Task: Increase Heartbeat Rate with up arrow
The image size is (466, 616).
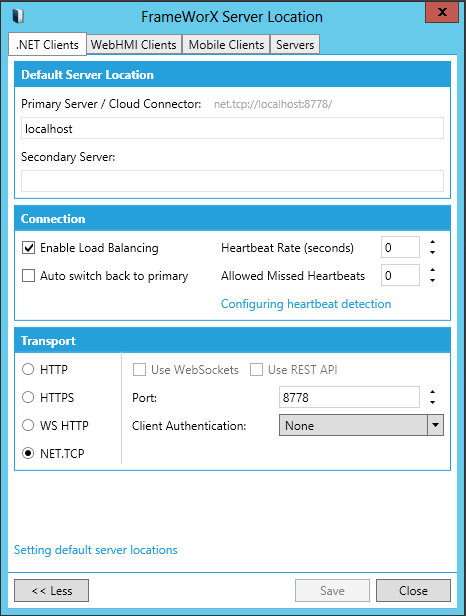Action: 432,242
